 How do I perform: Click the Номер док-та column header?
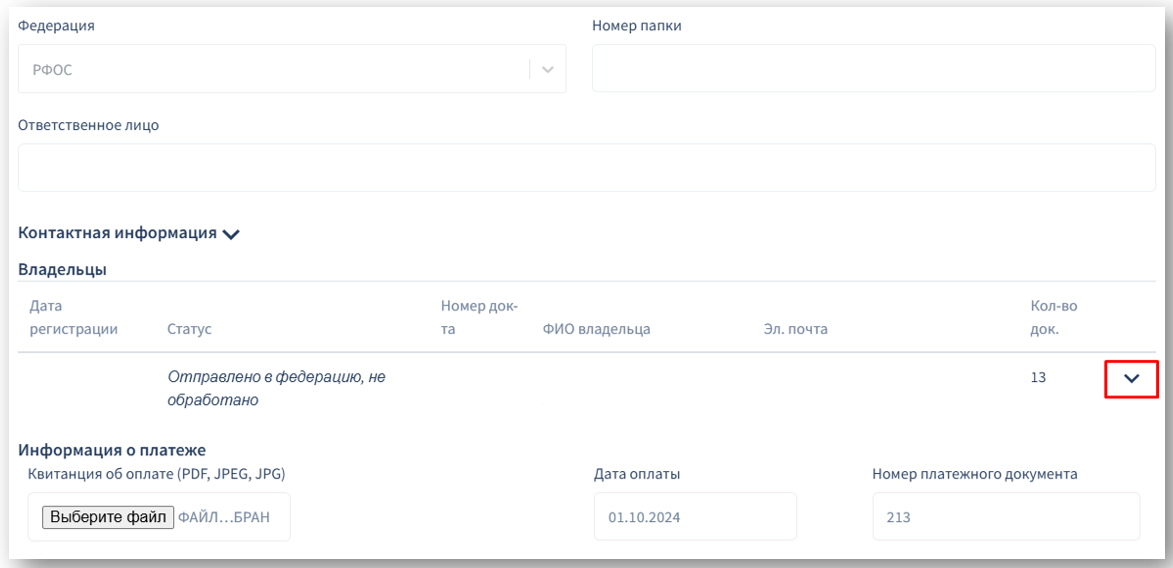coord(478,317)
